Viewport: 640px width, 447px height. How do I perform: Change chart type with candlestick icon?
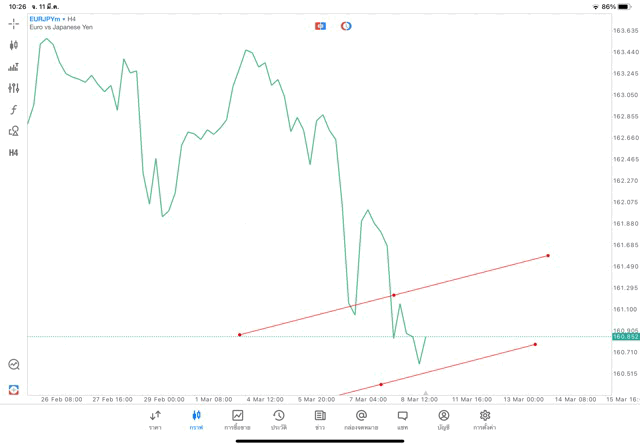[x=13, y=45]
